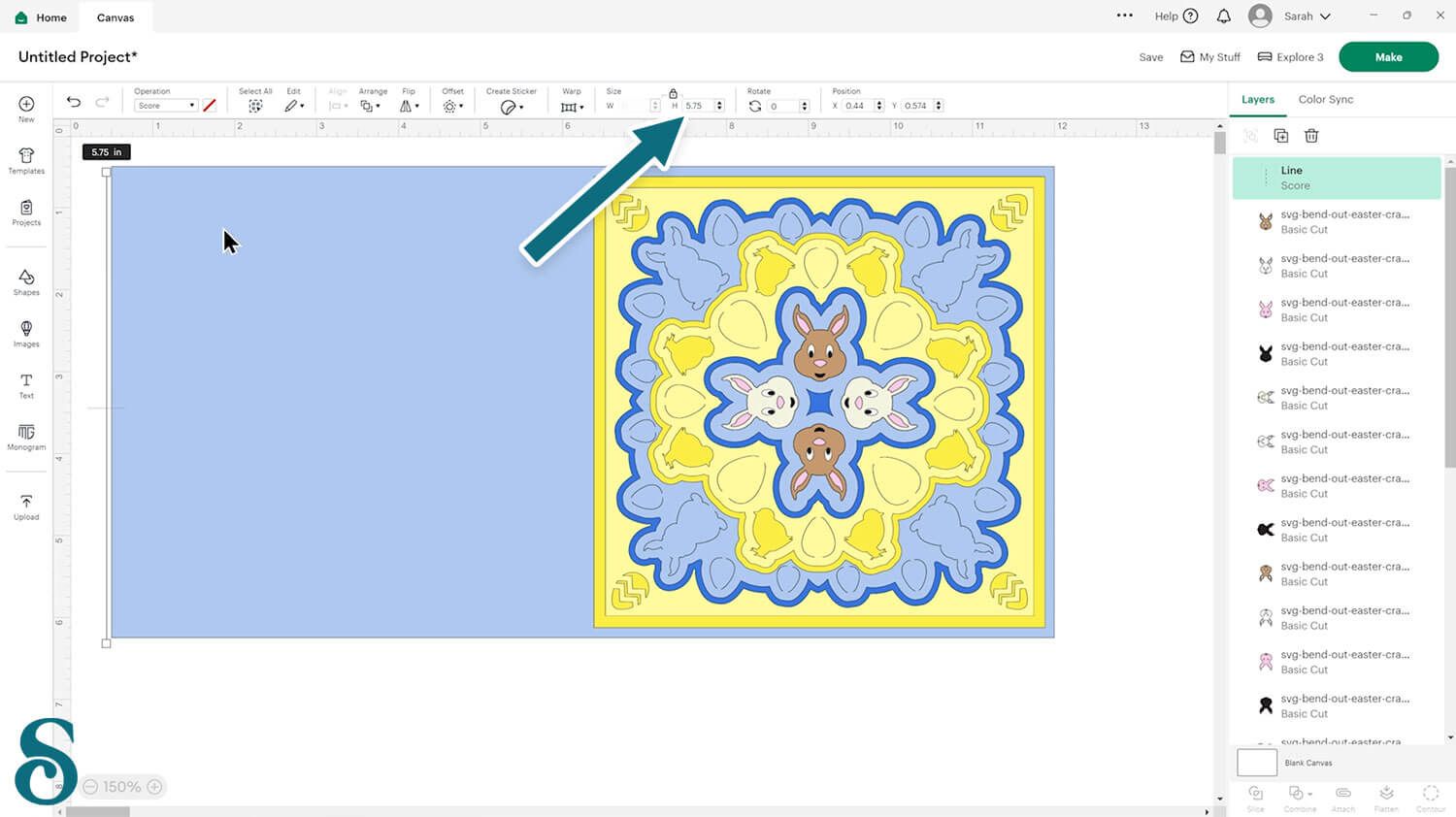Zoom in with the plus icon
The image size is (1456, 817).
click(x=154, y=787)
